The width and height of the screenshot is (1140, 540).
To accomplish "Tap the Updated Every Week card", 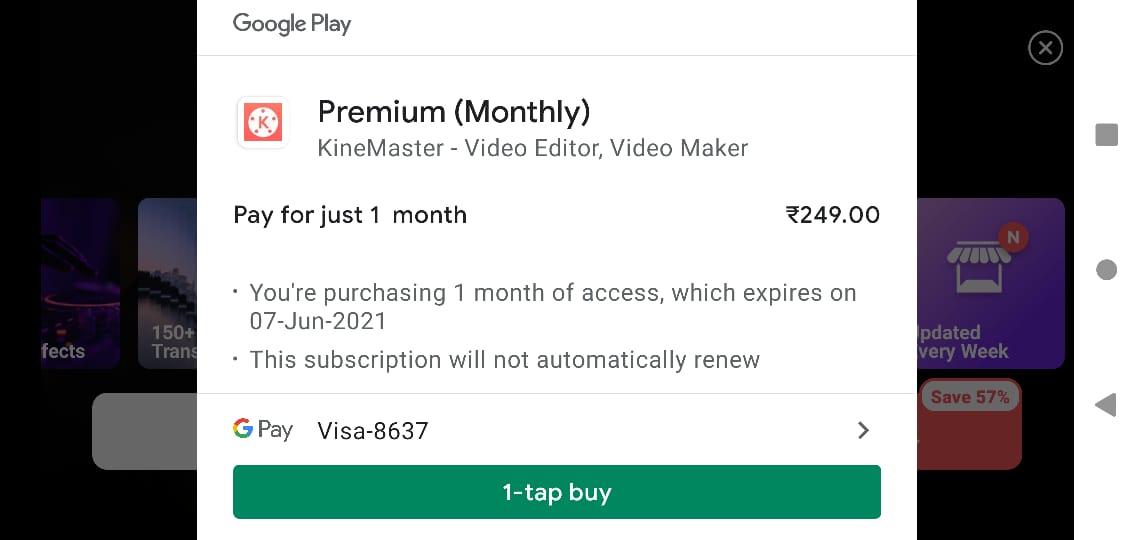I will tap(990, 283).
